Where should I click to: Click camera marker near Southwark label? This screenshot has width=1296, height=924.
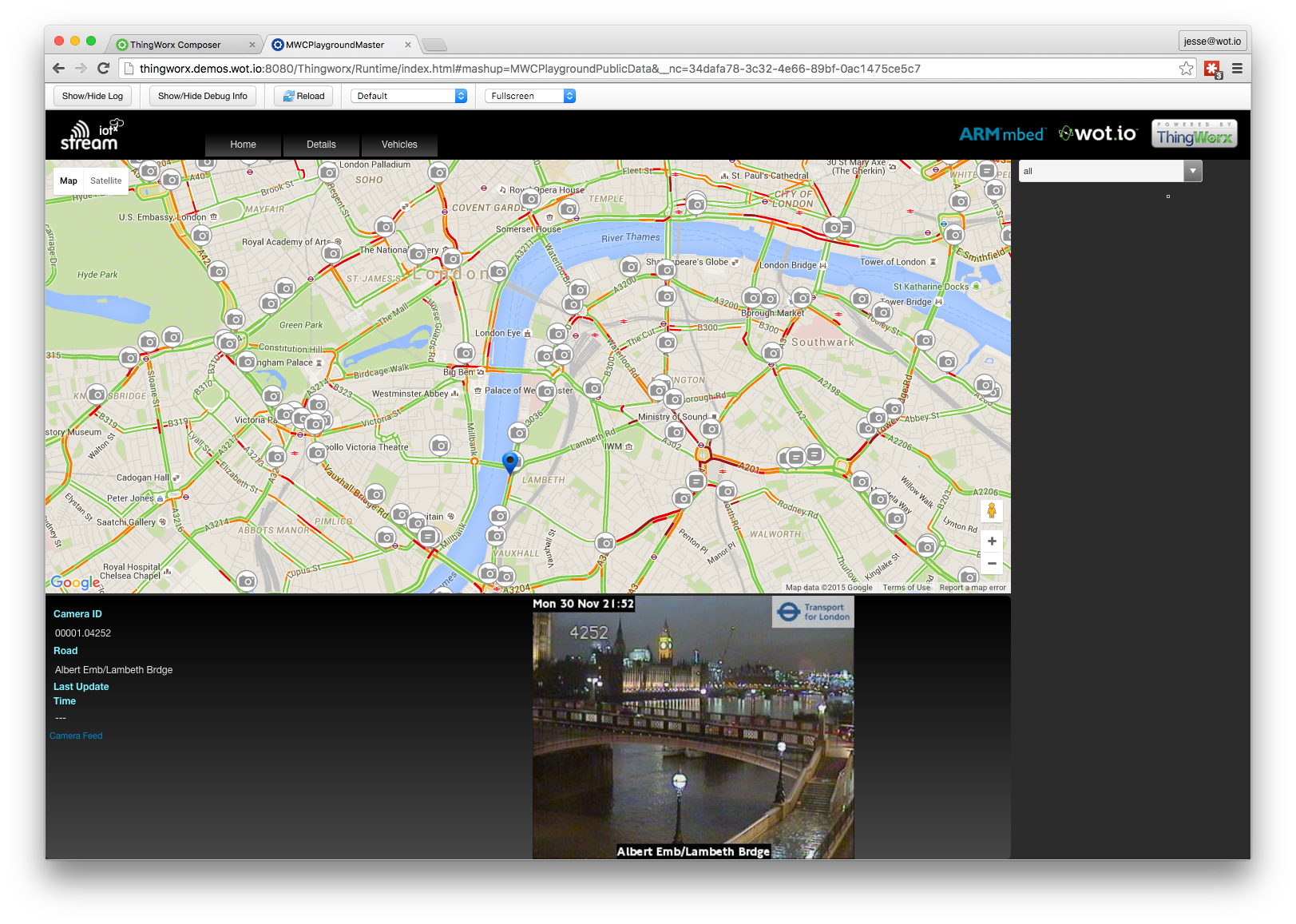(771, 352)
